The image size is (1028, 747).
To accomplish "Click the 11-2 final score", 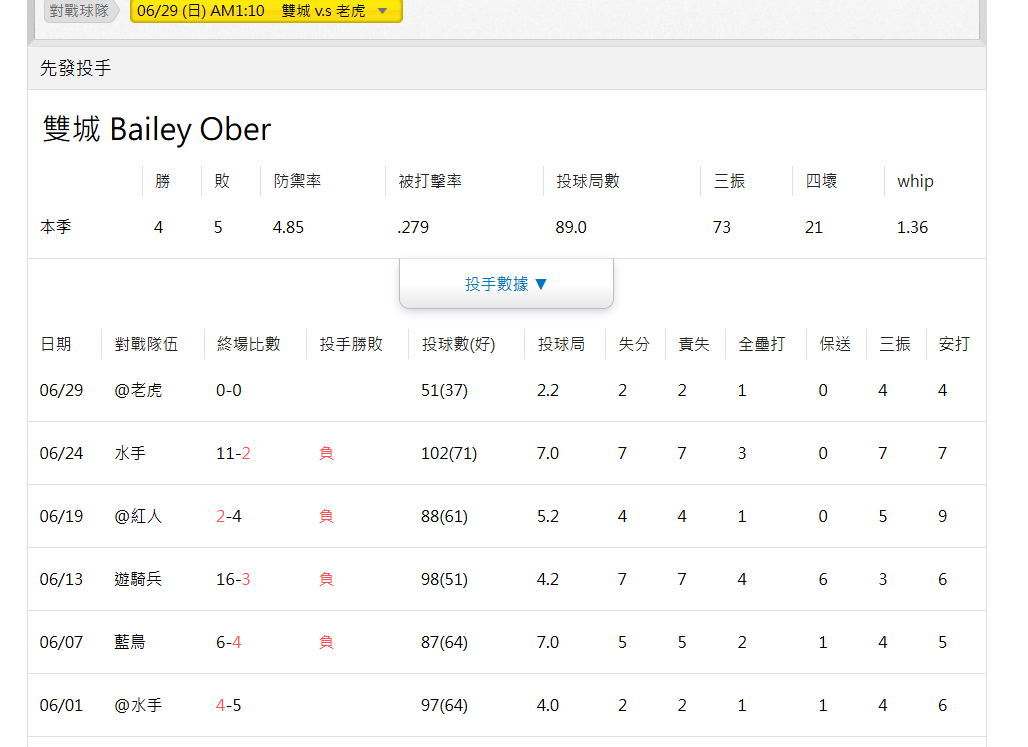I will pyautogui.click(x=233, y=454).
